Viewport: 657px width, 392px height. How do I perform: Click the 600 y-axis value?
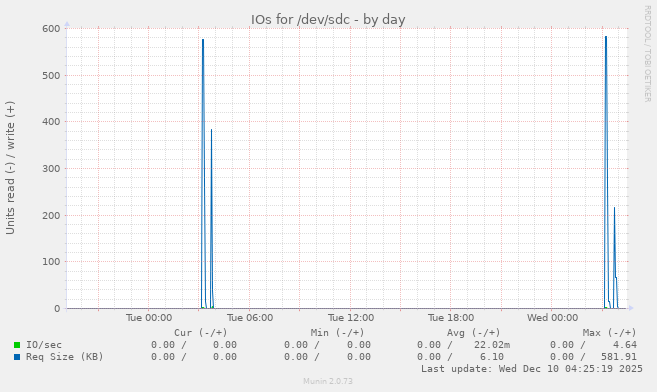point(51,28)
